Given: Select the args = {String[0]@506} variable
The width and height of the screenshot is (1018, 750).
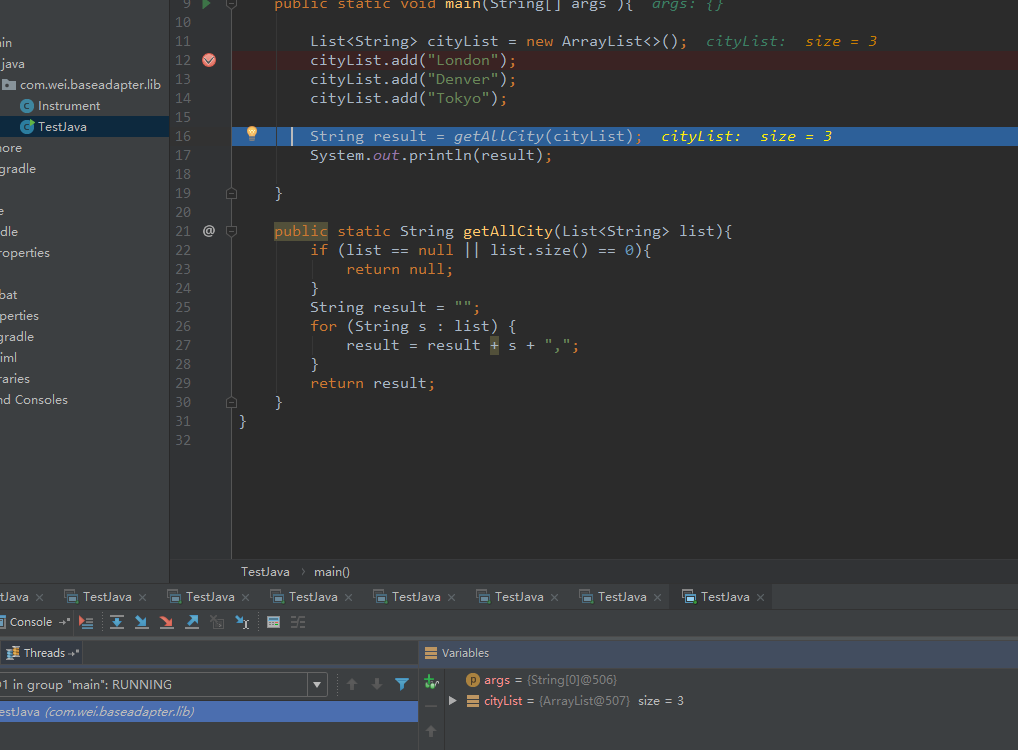Looking at the screenshot, I should 551,680.
